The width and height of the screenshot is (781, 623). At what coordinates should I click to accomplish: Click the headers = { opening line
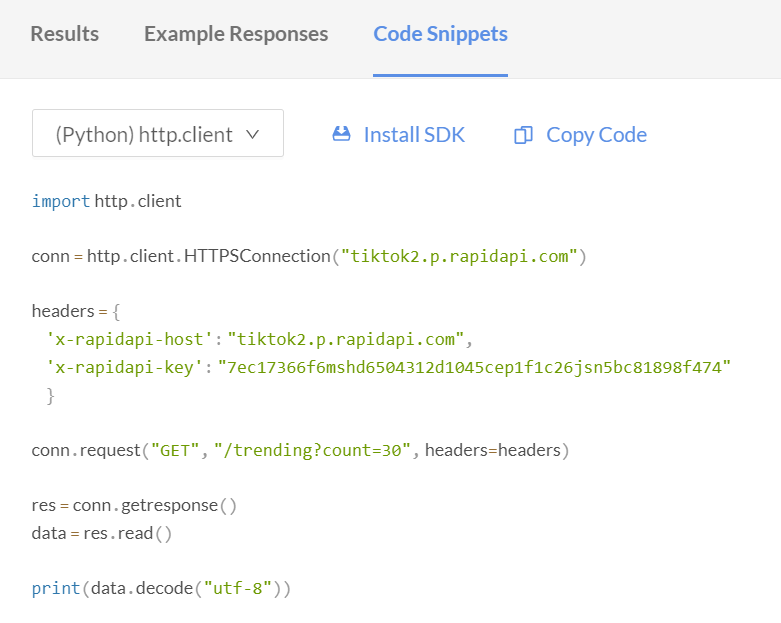pos(76,311)
